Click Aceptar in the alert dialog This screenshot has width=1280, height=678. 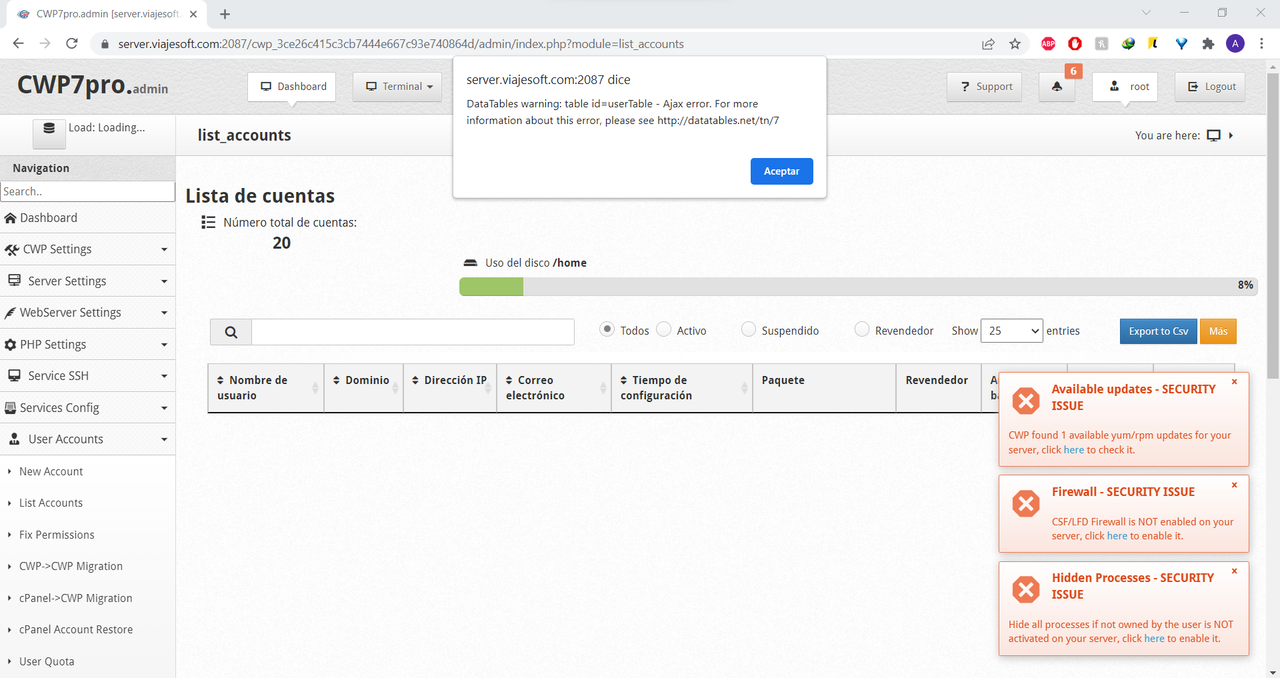click(x=781, y=171)
